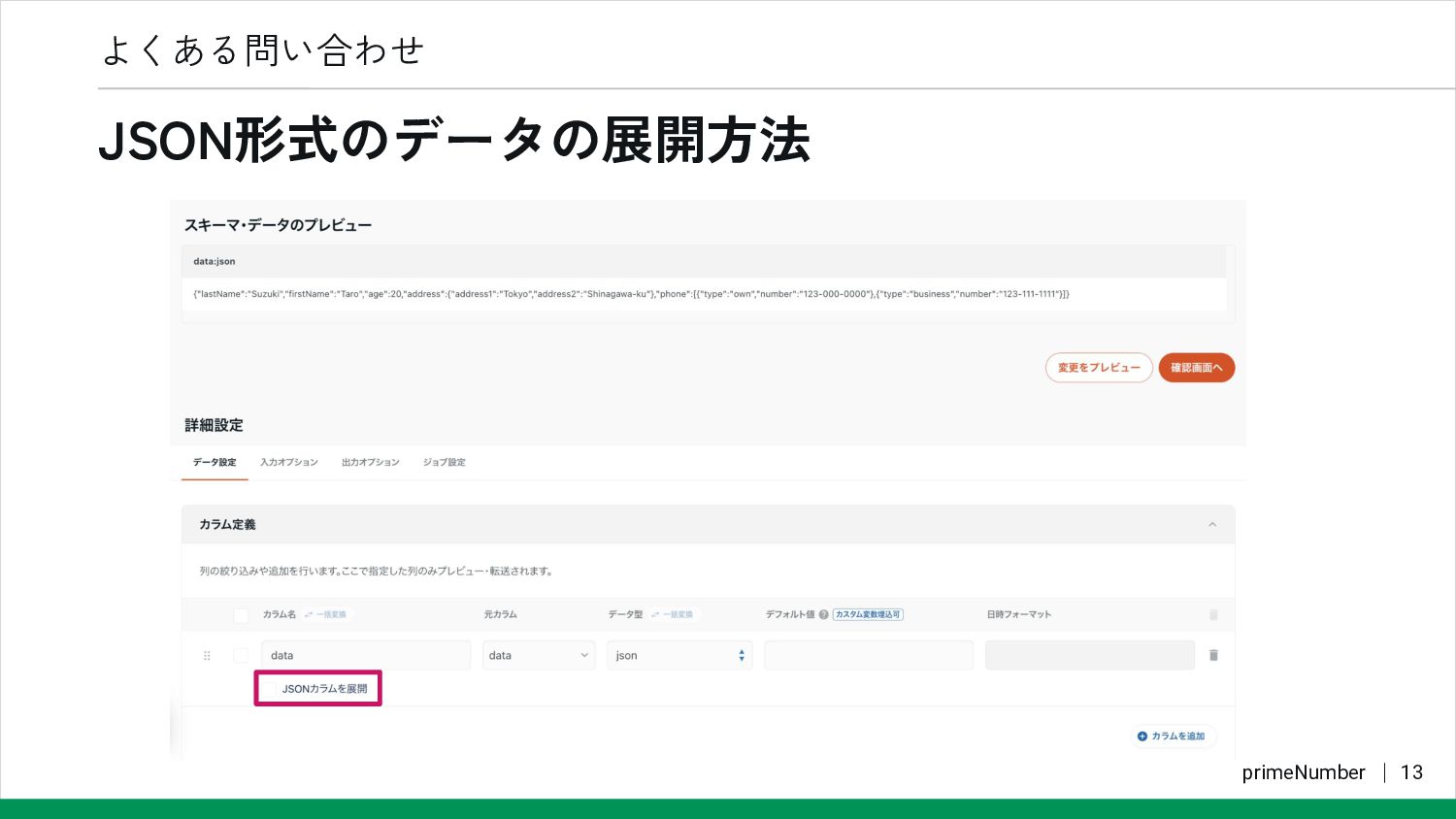Click the カラム名 input containing data

click(x=366, y=655)
